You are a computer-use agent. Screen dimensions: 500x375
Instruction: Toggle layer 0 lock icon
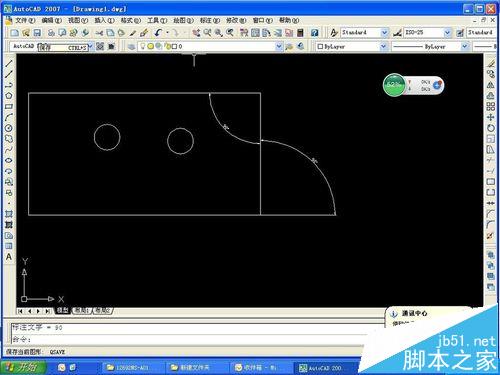tap(168, 46)
